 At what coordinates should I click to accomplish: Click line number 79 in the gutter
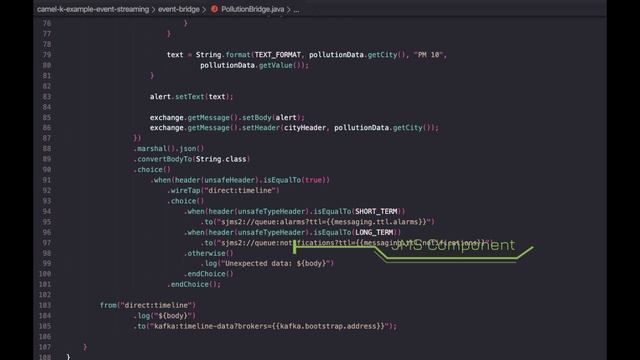(47, 55)
